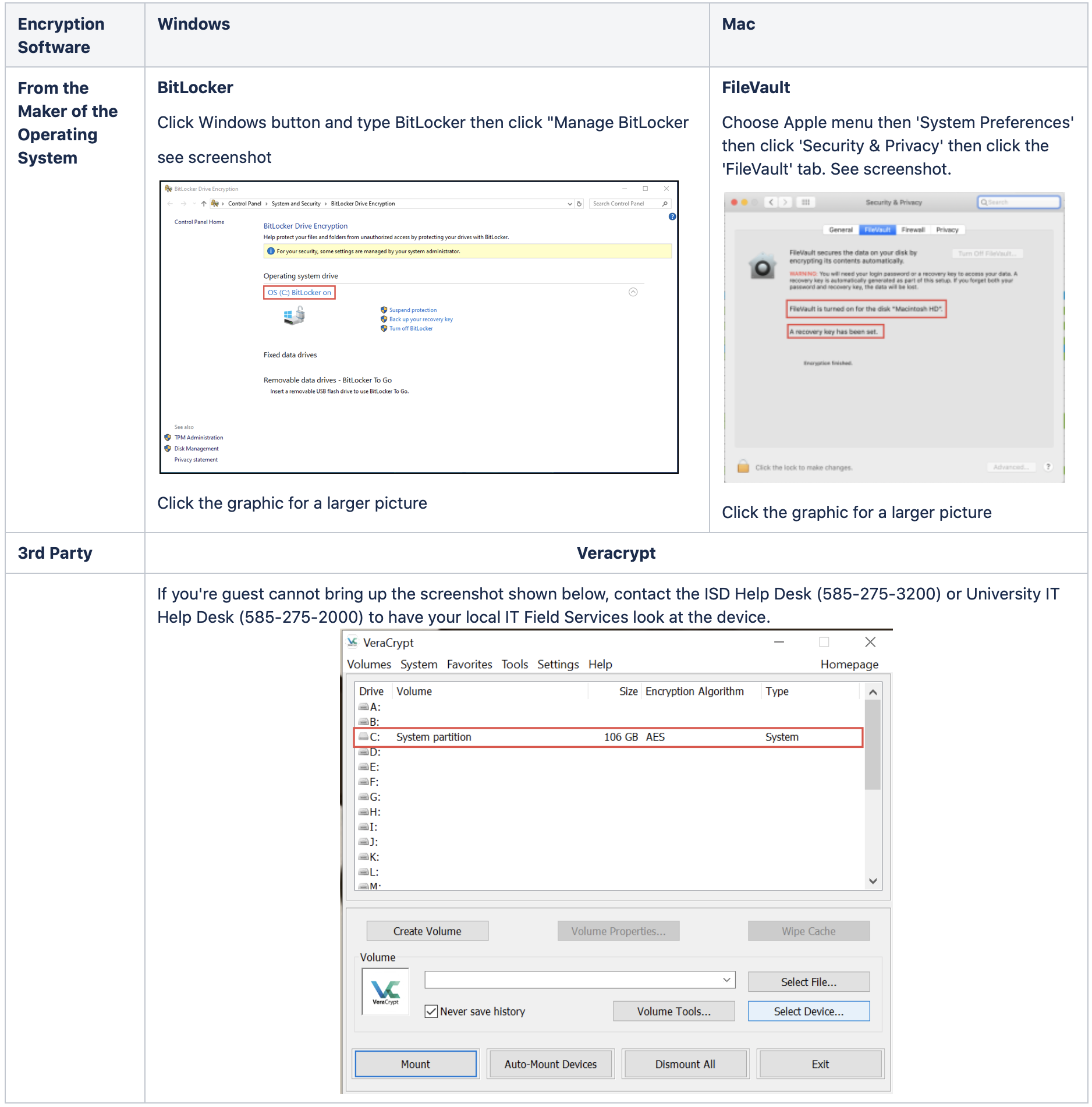The width and height of the screenshot is (1092, 1107).
Task: Open the BitLocker address bar history dropdown
Action: point(570,204)
